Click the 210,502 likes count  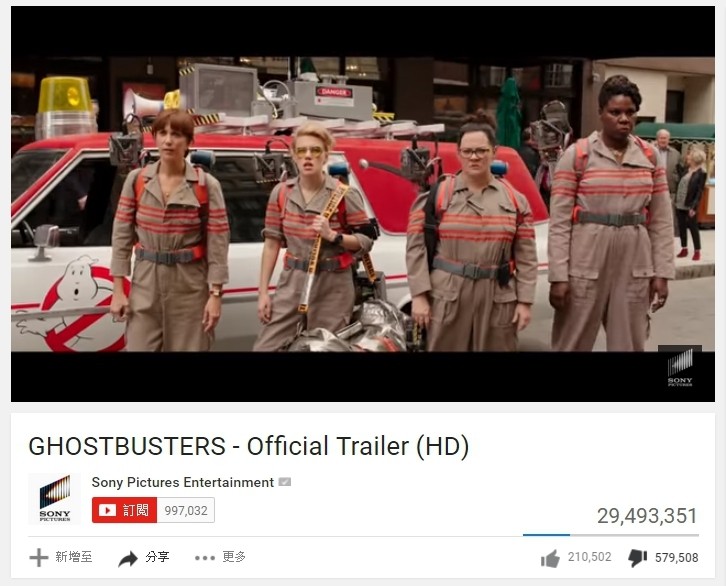pyautogui.click(x=589, y=557)
